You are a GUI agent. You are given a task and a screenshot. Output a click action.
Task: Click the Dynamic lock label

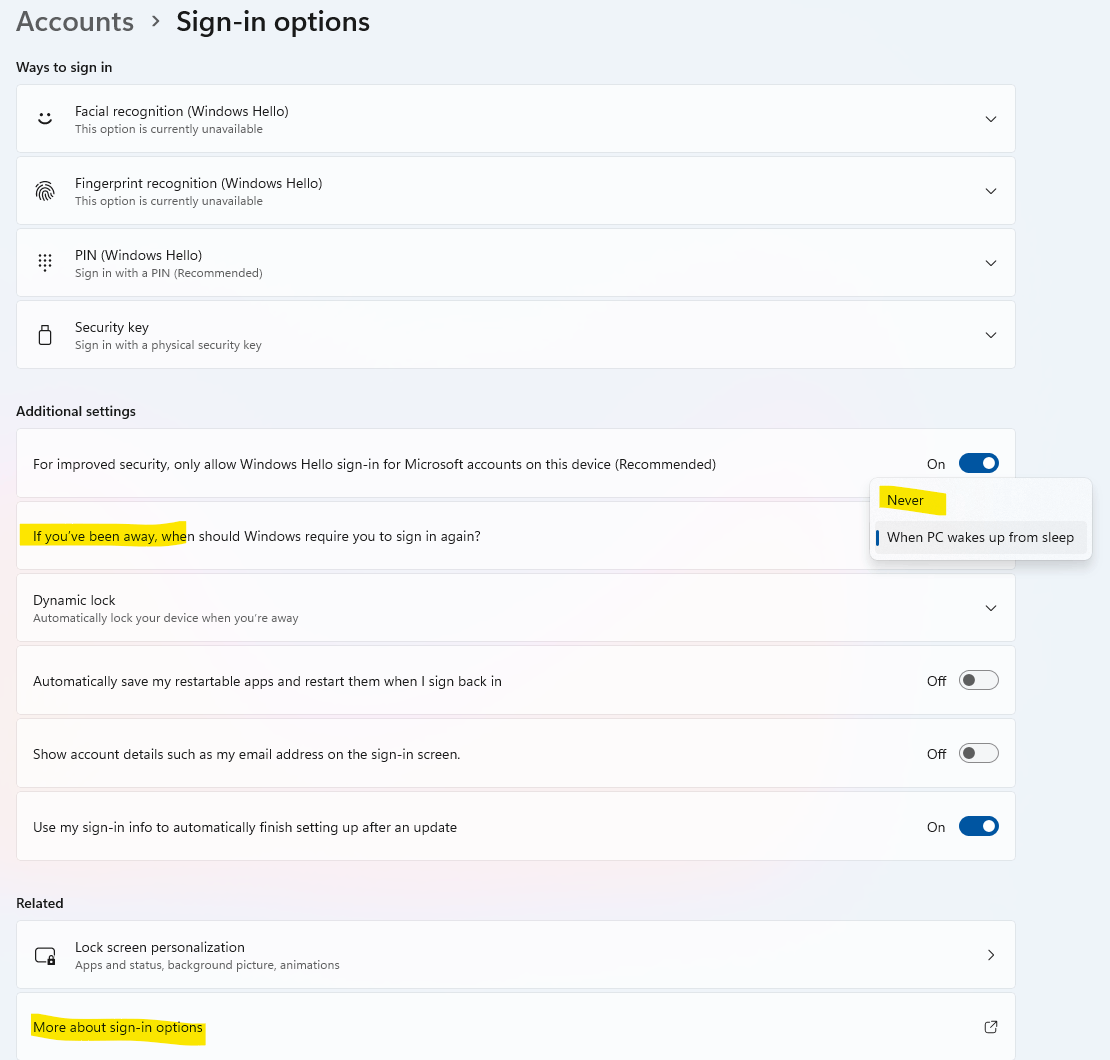tap(74, 600)
